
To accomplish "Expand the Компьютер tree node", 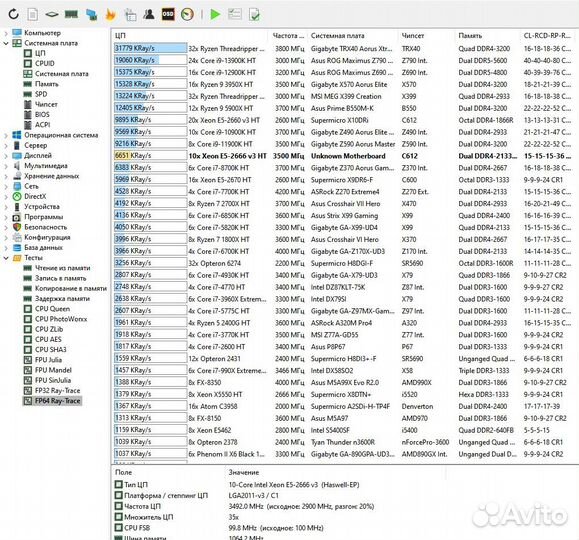I will [6, 33].
